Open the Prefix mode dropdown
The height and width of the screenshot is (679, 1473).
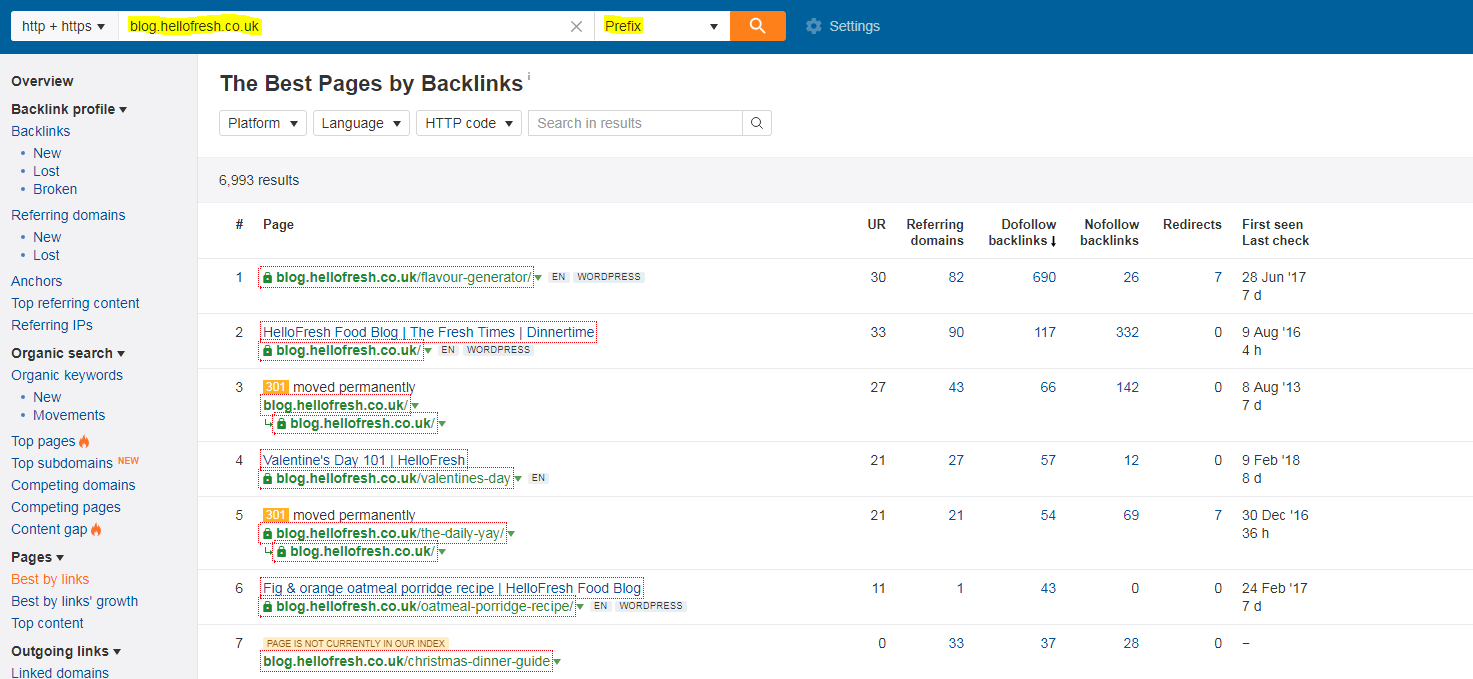661,26
